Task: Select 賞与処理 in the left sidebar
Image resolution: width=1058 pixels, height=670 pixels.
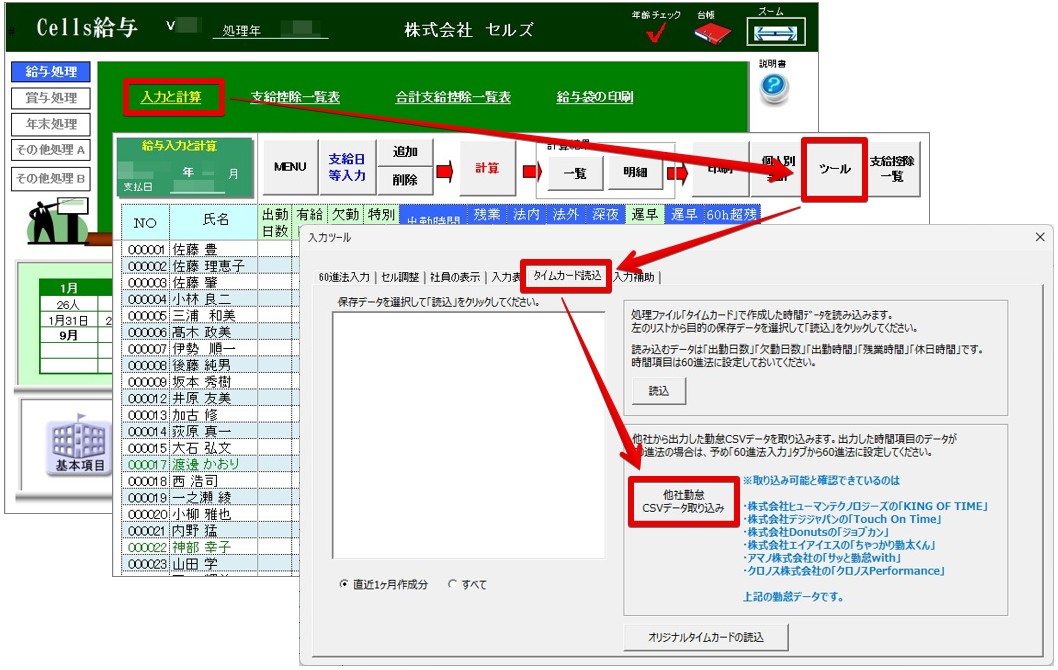Action: [x=51, y=98]
